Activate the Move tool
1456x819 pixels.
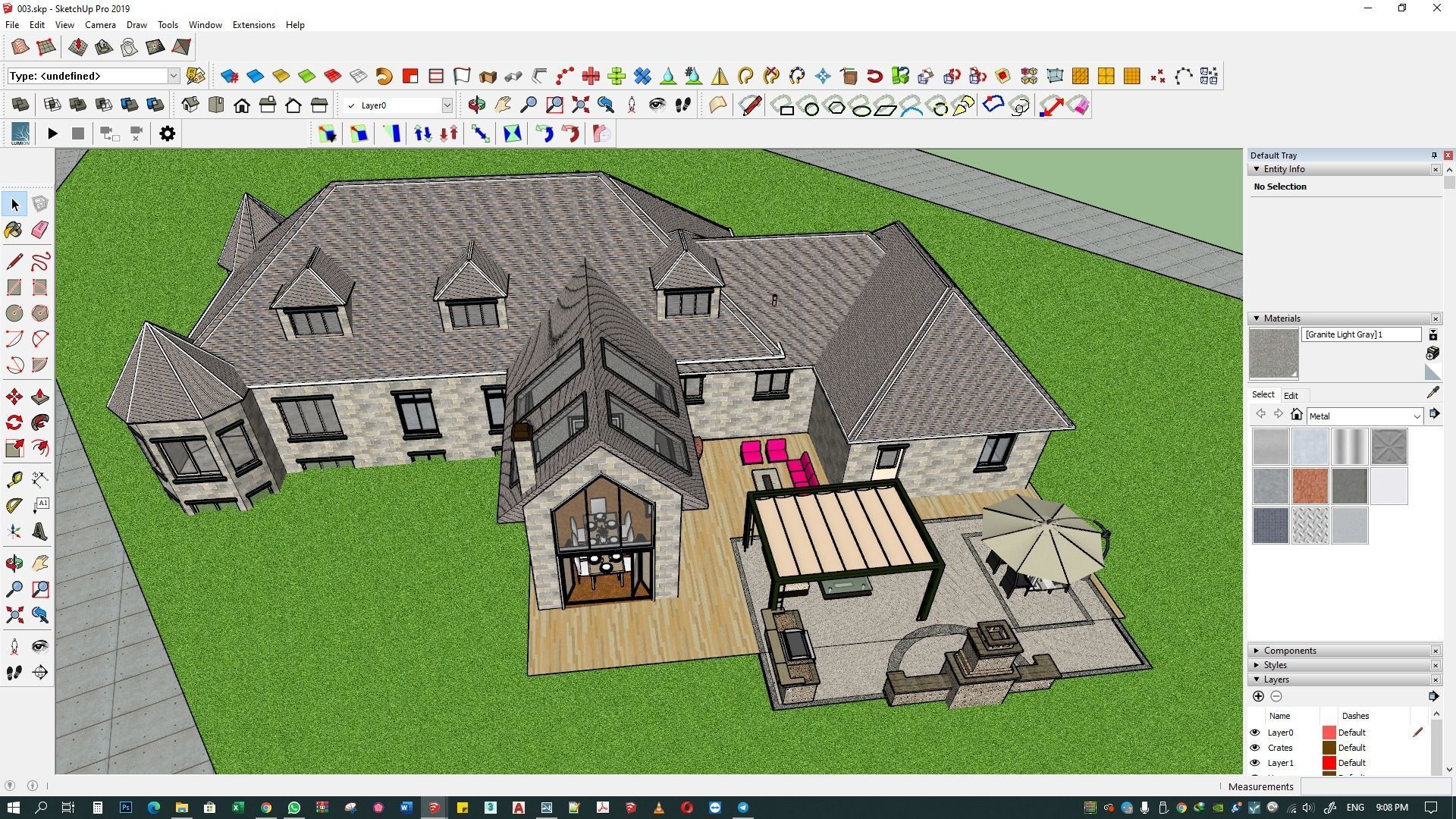14,397
